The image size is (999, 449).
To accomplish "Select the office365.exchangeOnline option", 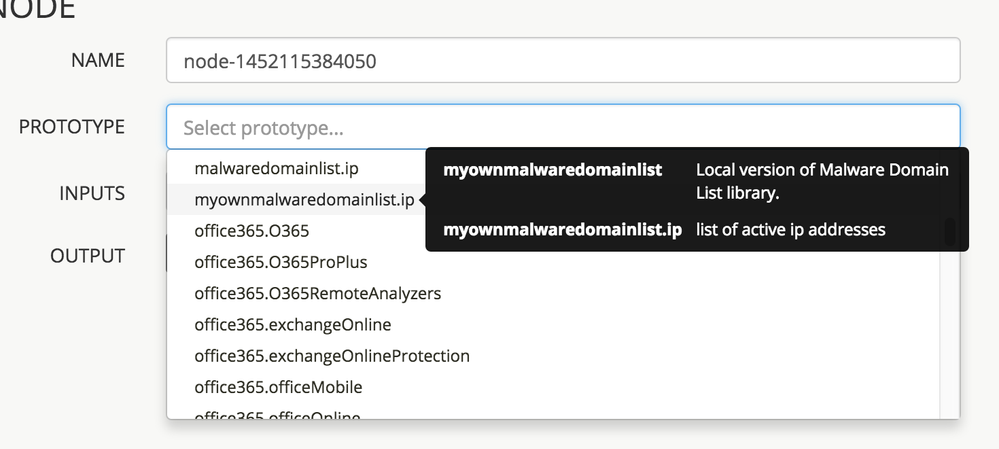I will [292, 325].
